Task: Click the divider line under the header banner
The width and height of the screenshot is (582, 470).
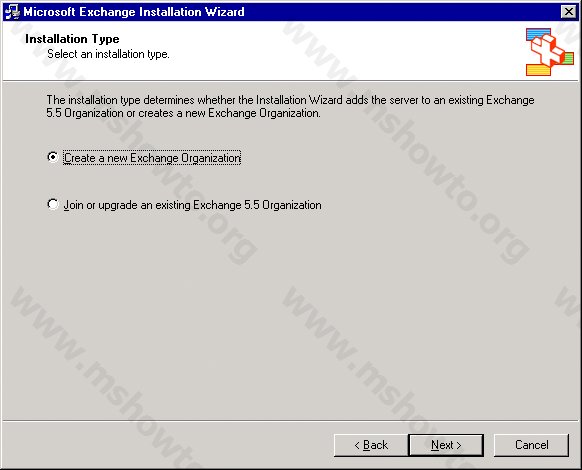Action: pos(290,81)
